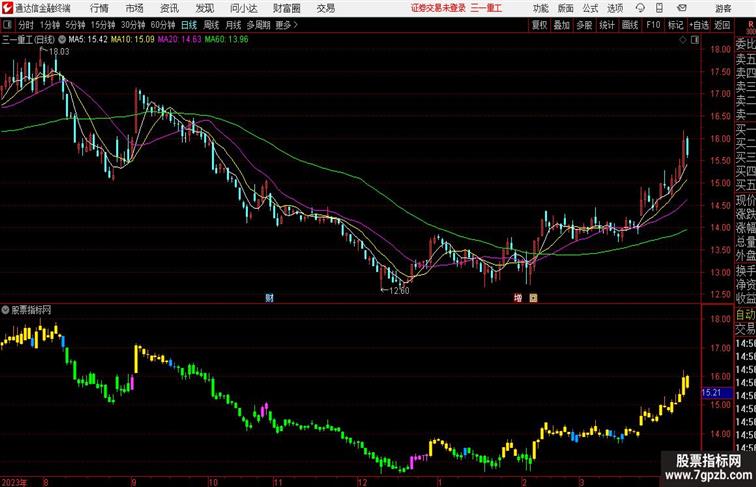Open the 公式 menu
The width and height of the screenshot is (756, 487).
point(590,8)
